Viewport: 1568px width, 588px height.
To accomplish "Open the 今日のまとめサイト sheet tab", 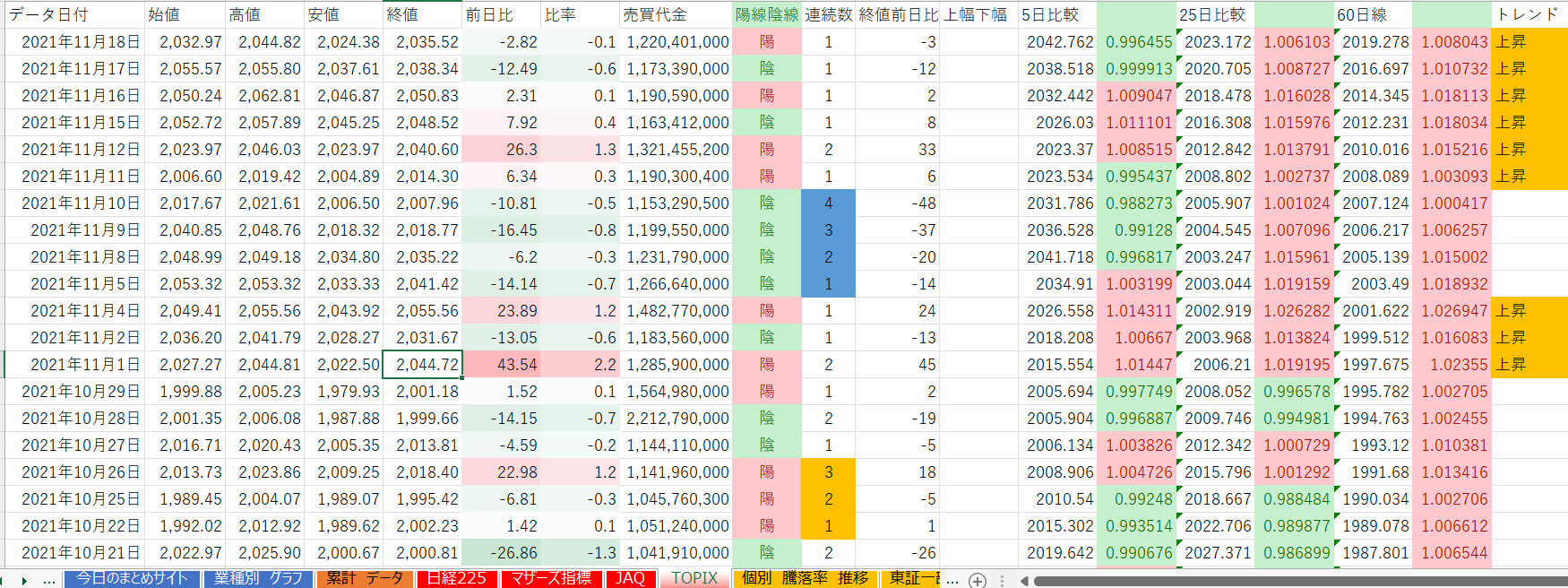I will (x=133, y=578).
